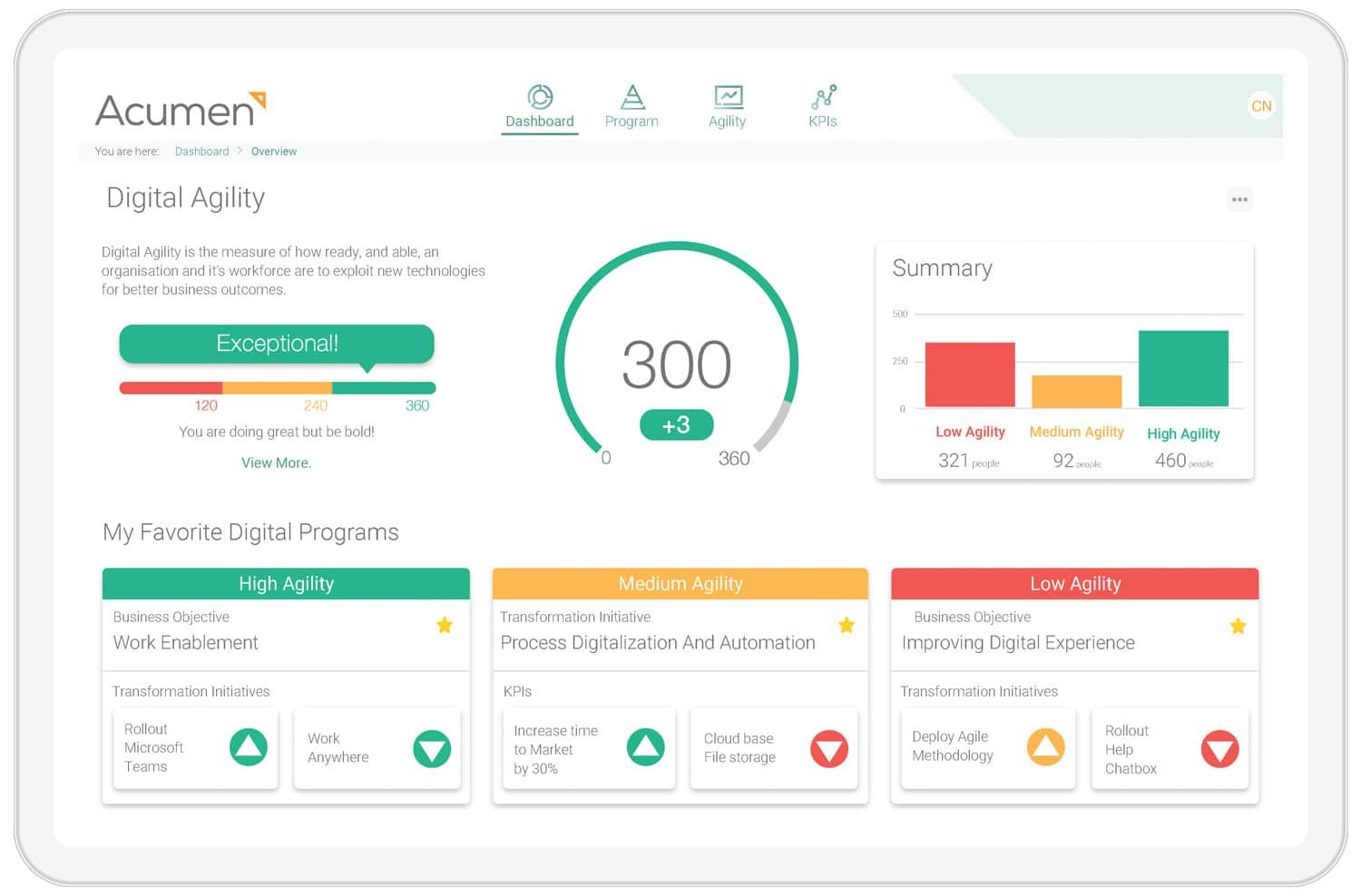The image size is (1361, 896).
Task: Unstar the Improving Digital Experience card
Action: point(1238,625)
